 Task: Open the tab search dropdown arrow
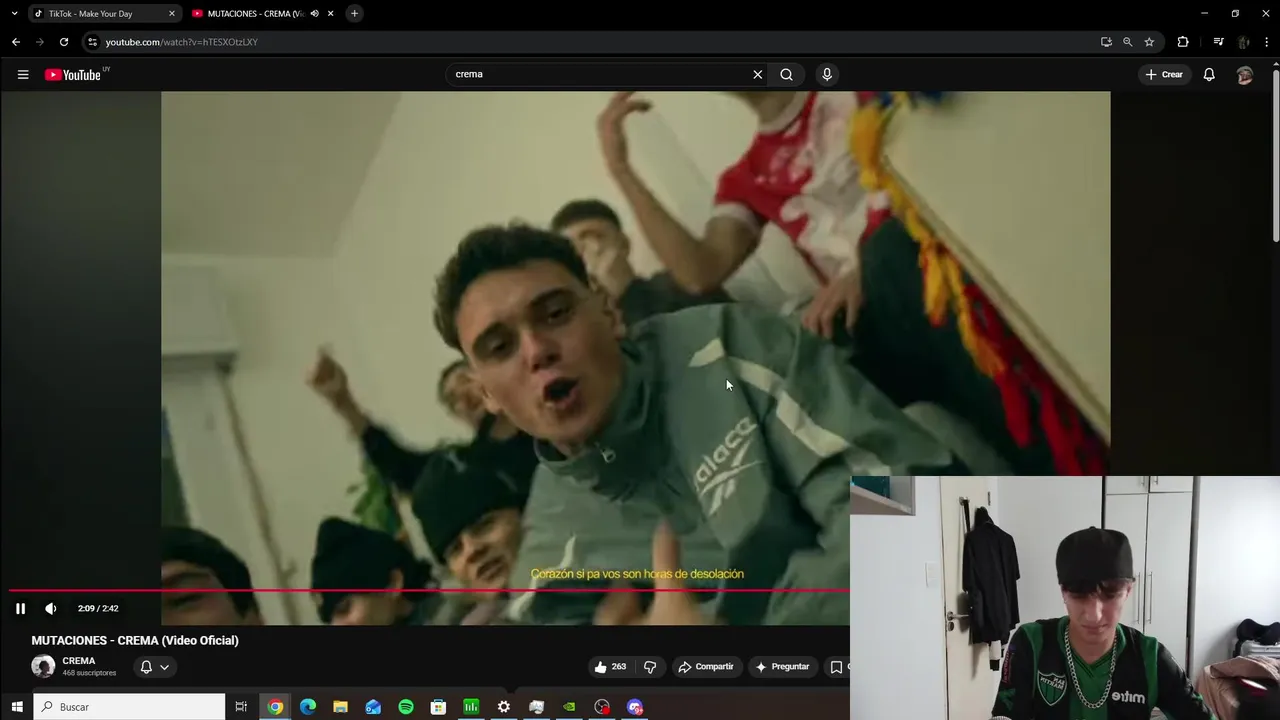14,14
